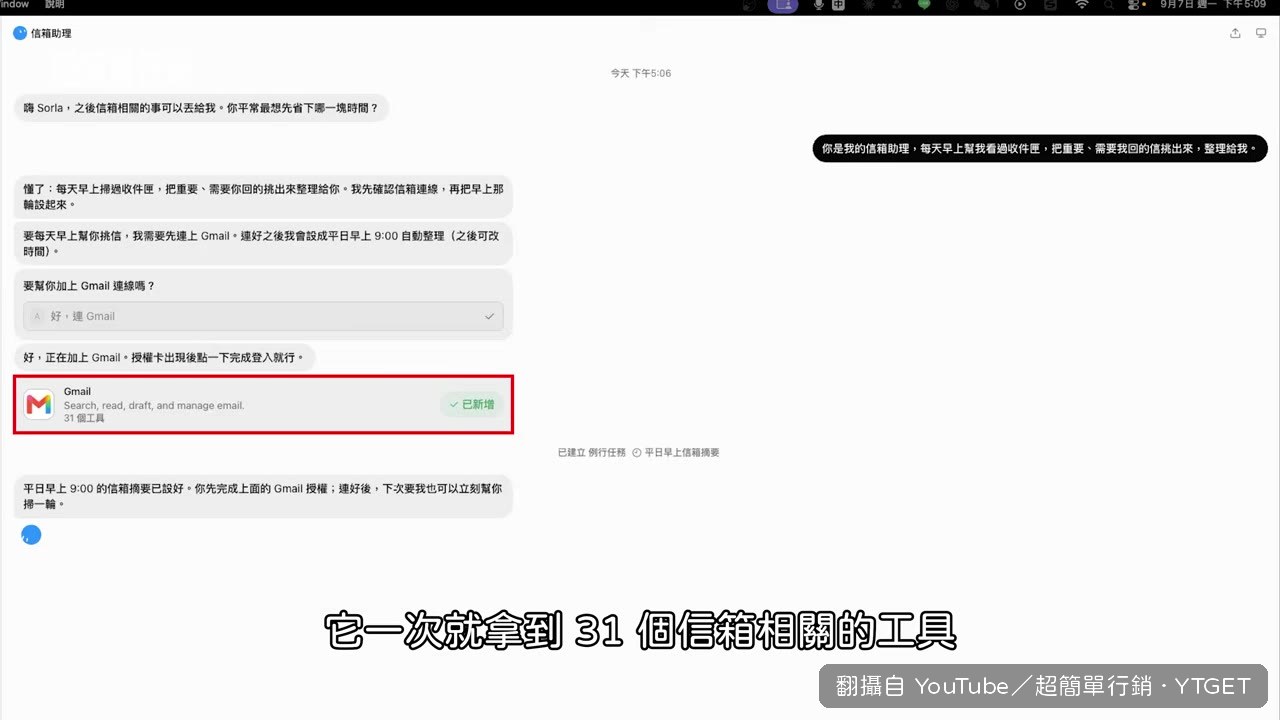
Task: Click the 已新增 status button on Gmail card
Action: coord(472,405)
